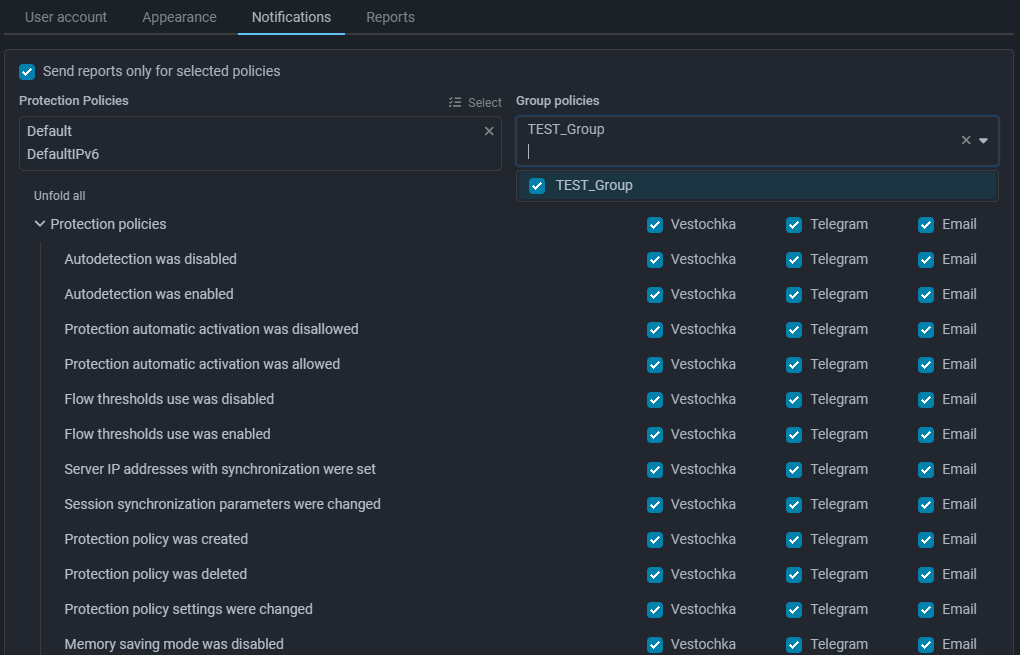
Task: Uncheck TEST_Group in the dropdown list
Action: point(537,185)
